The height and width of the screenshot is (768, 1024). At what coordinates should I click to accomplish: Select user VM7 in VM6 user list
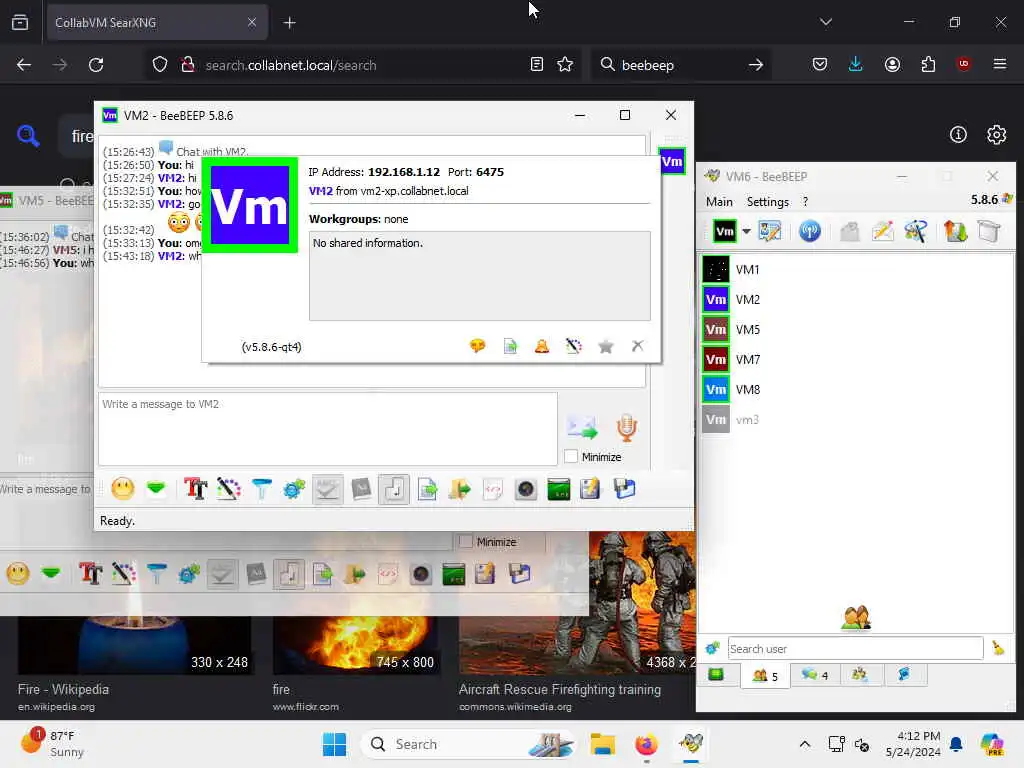(856, 360)
